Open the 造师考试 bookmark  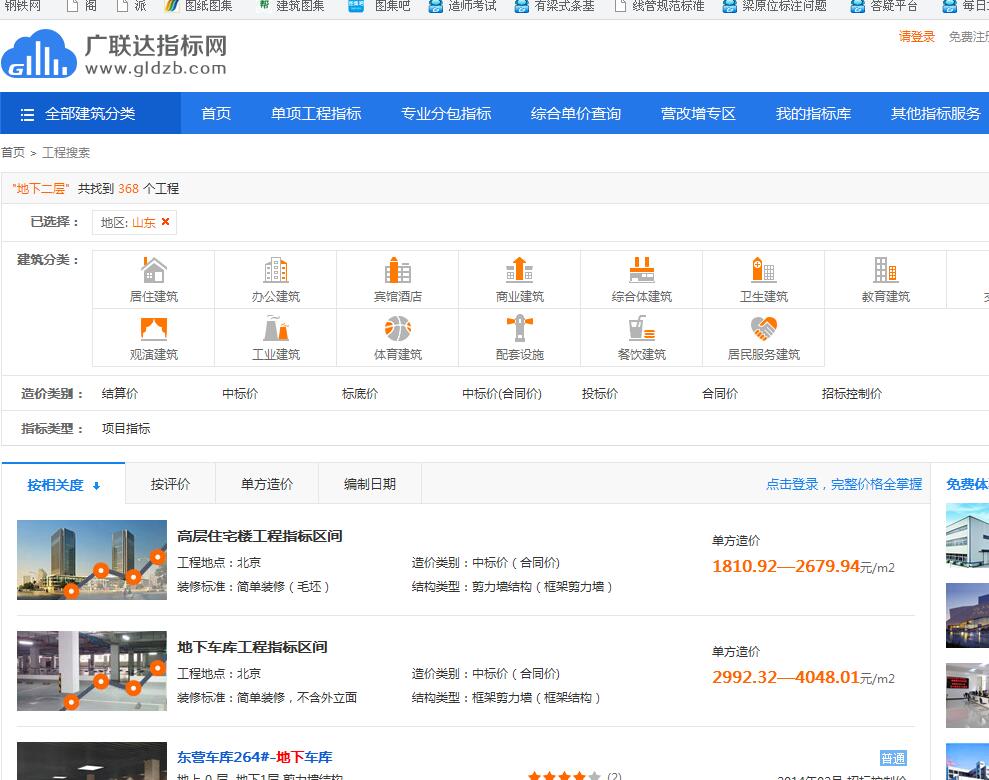463,6
